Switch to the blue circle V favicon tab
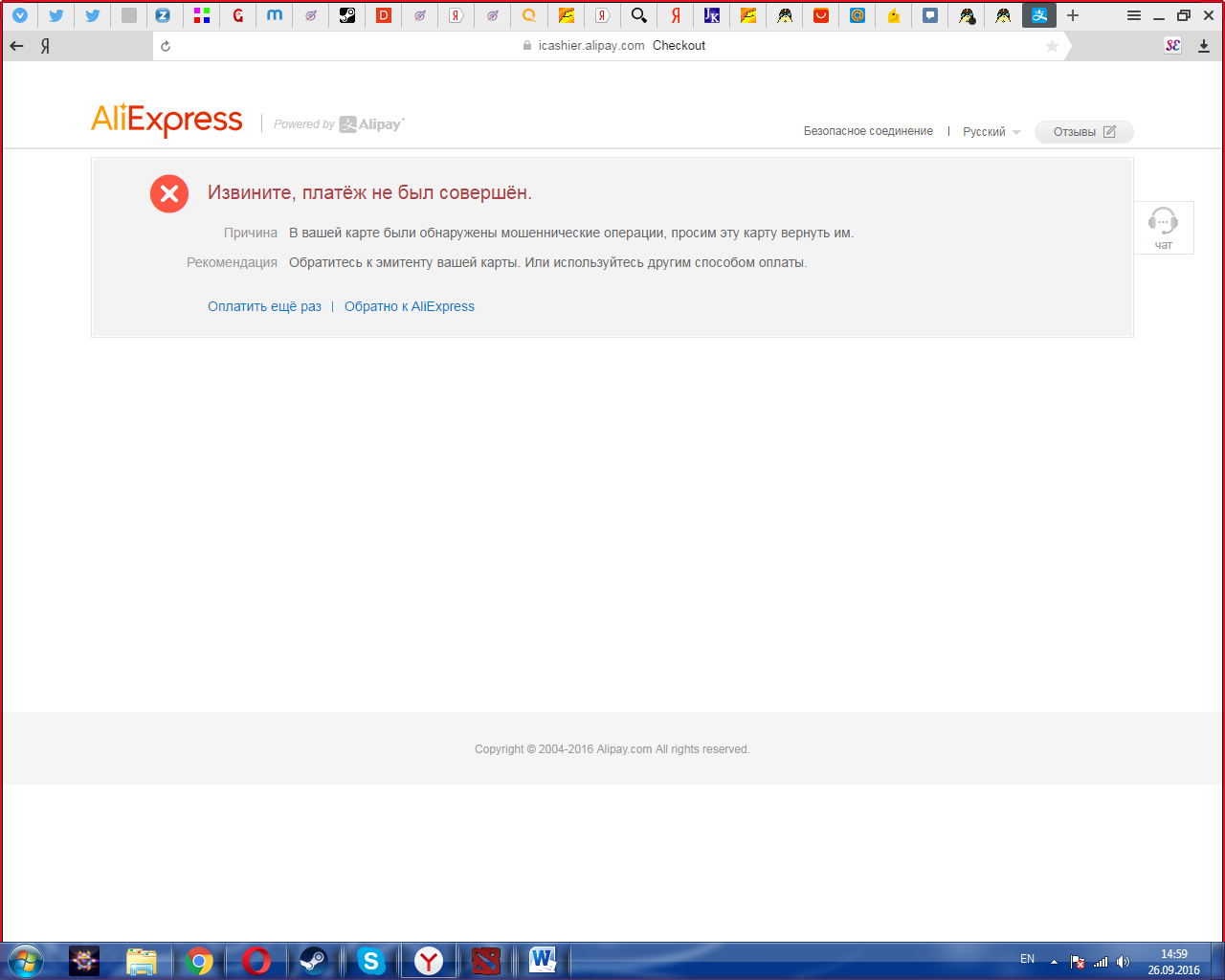The width and height of the screenshot is (1225, 980). (x=20, y=15)
